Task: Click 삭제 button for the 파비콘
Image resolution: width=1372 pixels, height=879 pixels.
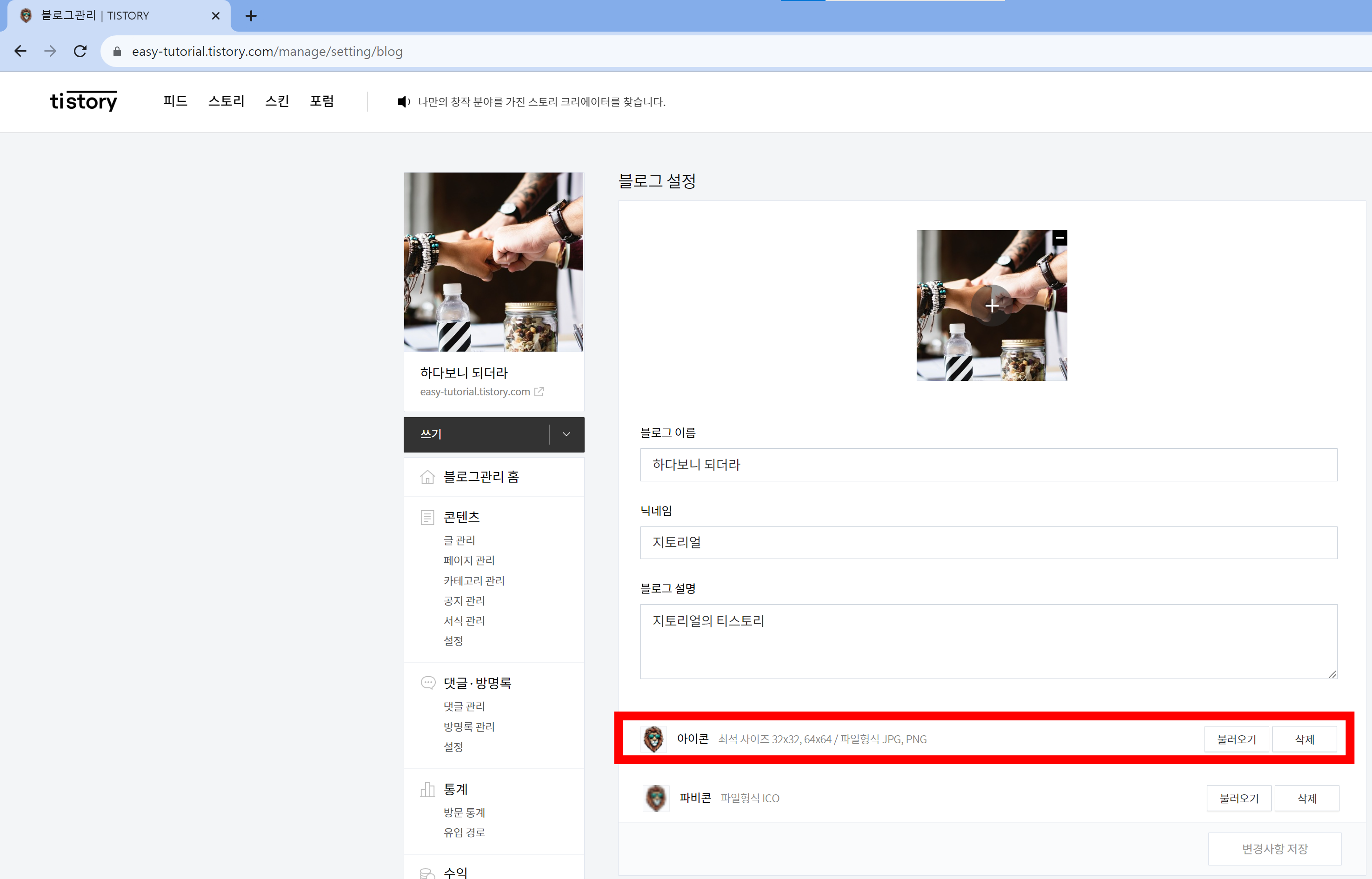Action: pyautogui.click(x=1307, y=798)
